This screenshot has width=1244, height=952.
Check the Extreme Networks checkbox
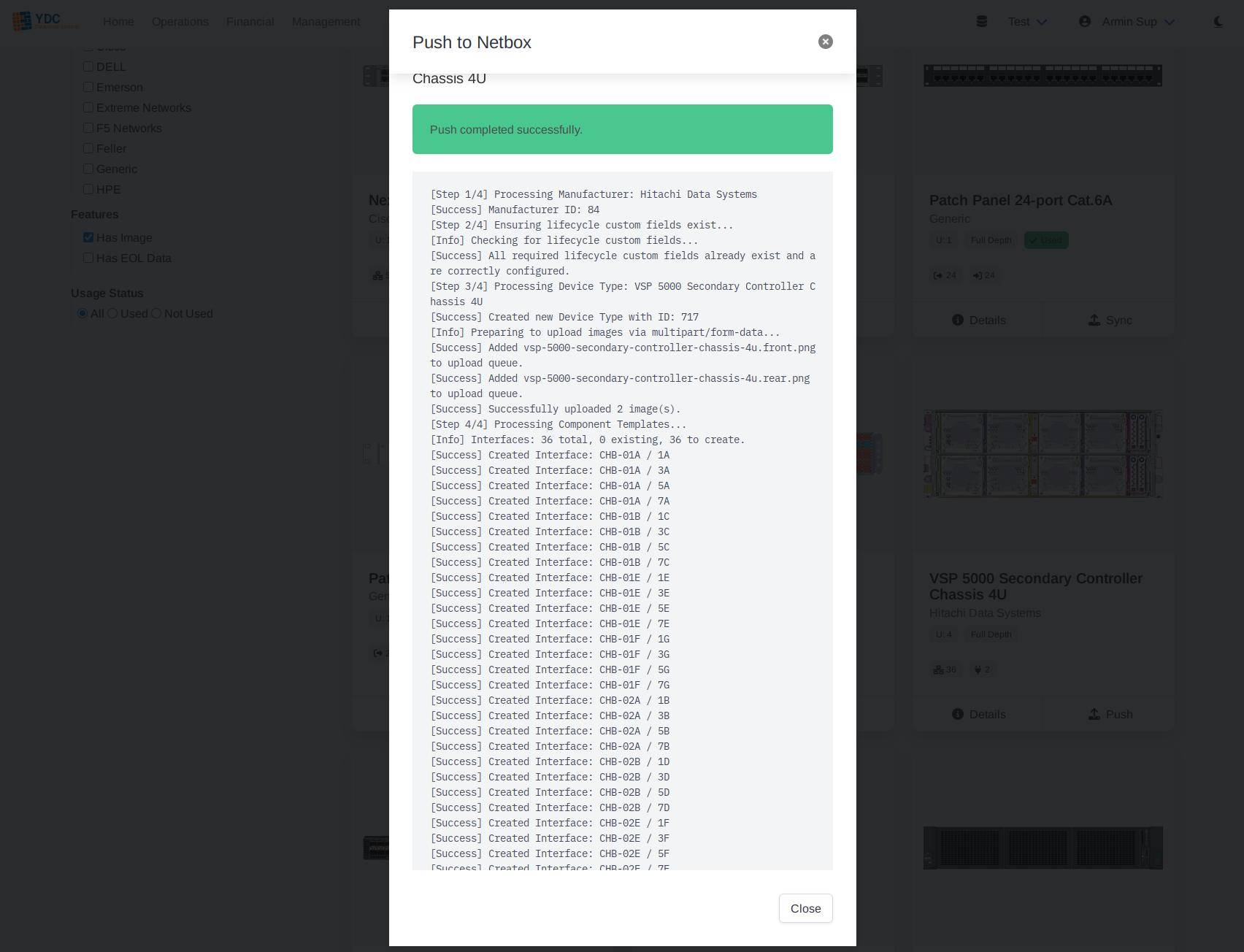(x=88, y=107)
